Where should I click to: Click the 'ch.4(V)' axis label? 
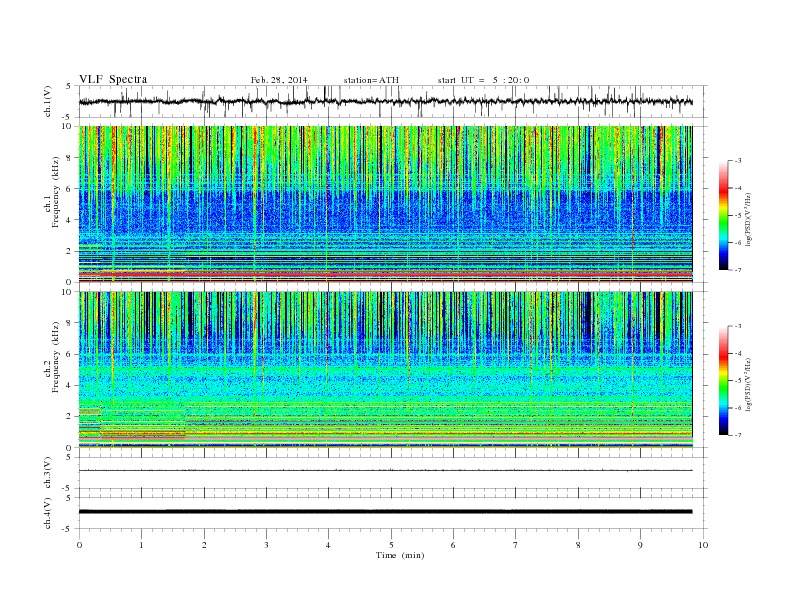(48, 513)
